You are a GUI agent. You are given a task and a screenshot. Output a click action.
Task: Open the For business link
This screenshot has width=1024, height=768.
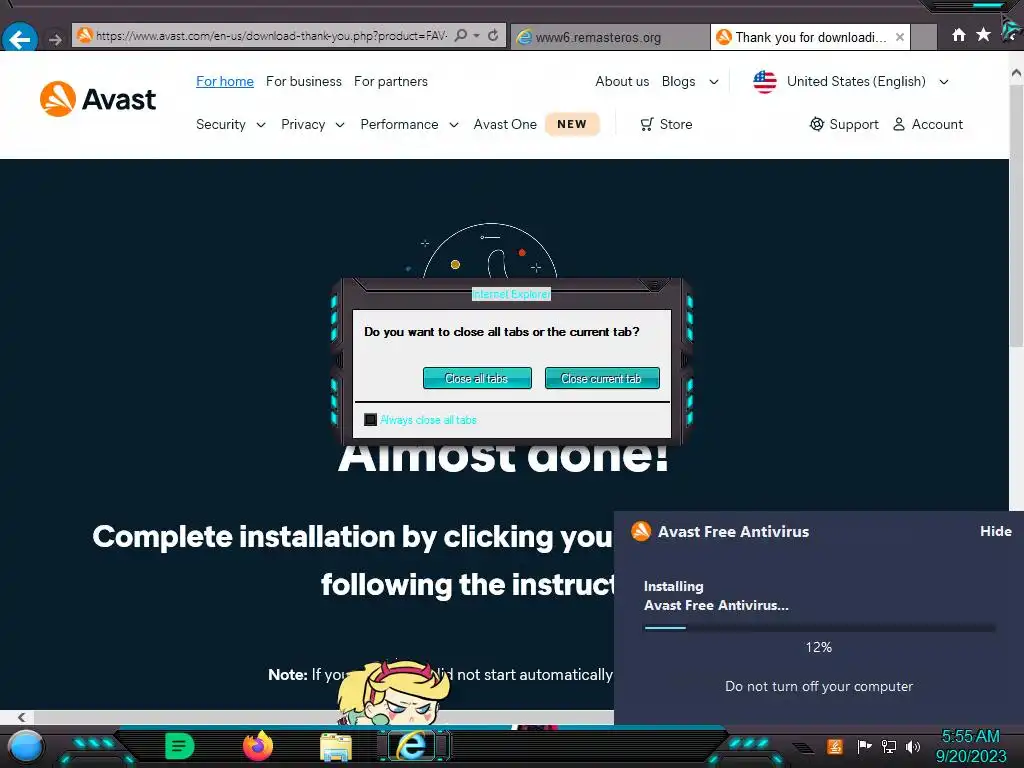click(304, 82)
